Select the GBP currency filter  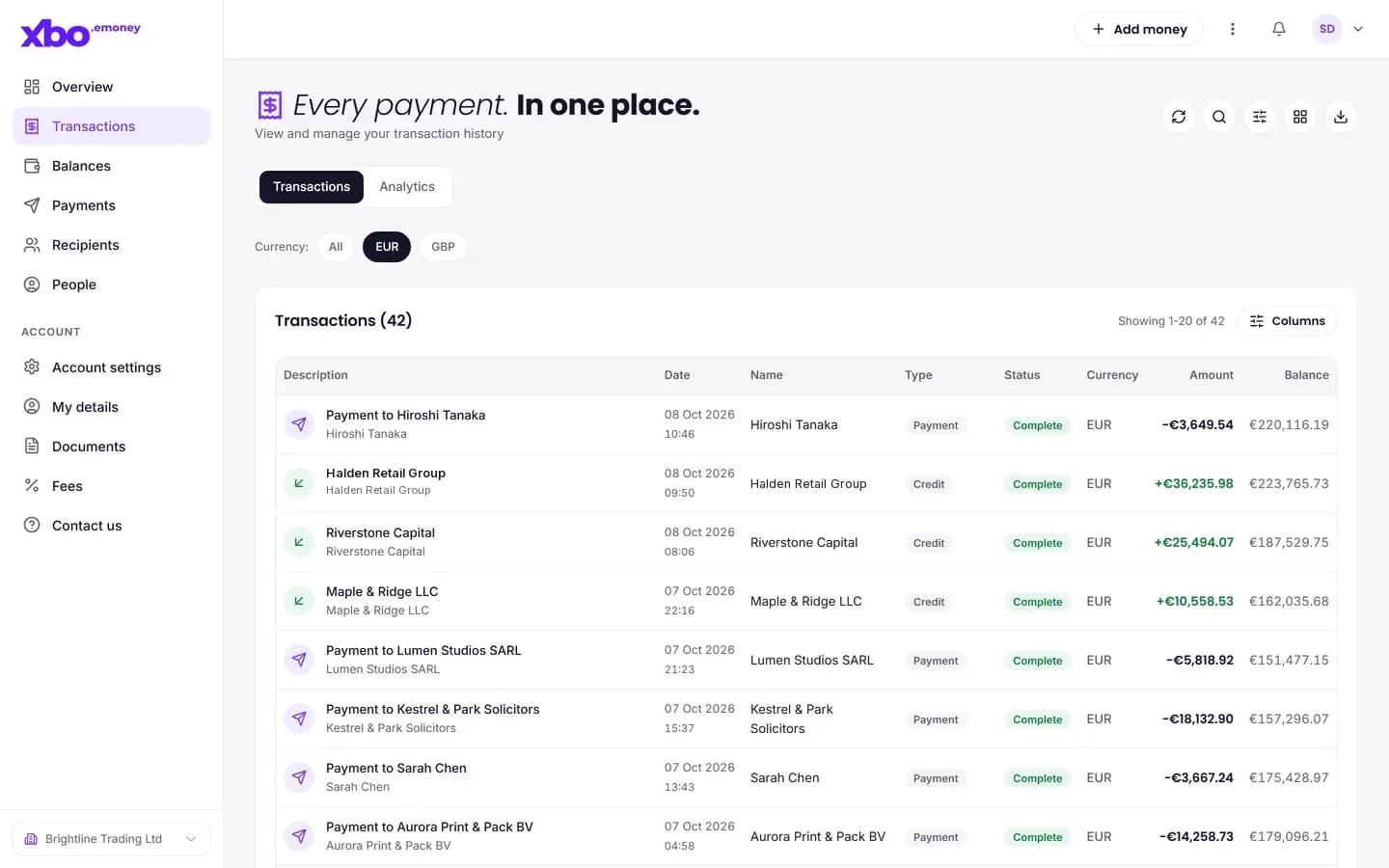[x=443, y=247]
